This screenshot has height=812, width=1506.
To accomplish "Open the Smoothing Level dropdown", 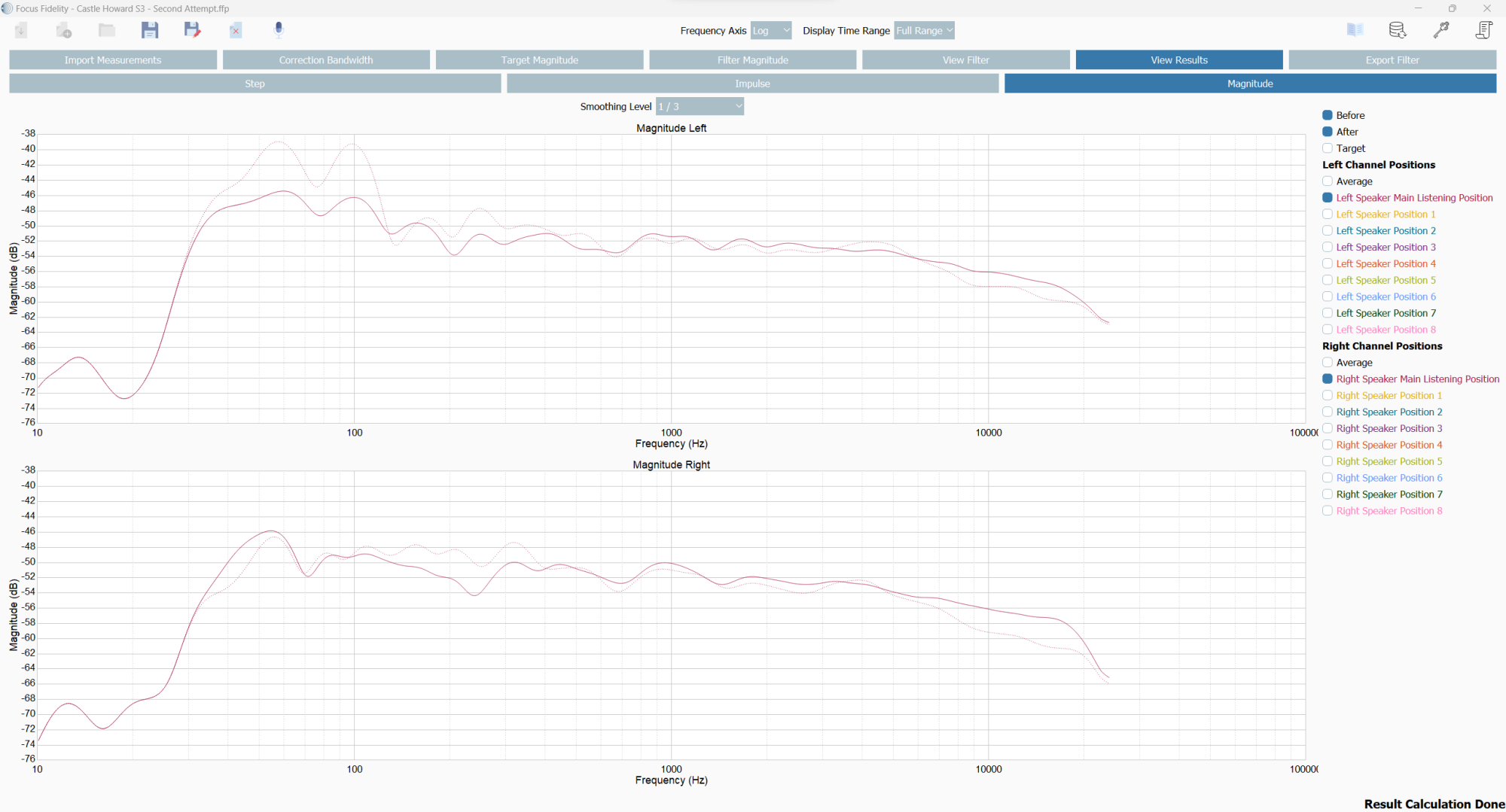I will click(700, 107).
